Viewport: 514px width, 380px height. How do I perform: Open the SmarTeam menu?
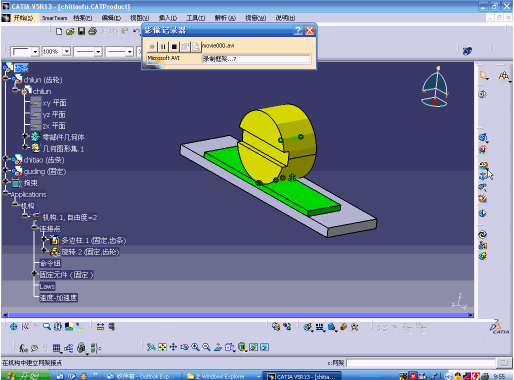(x=54, y=18)
